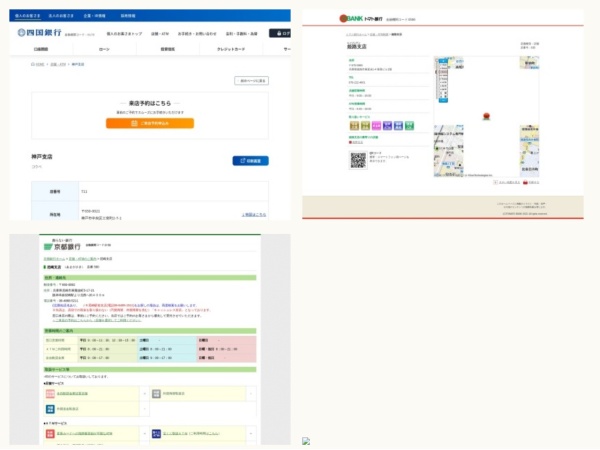The height and width of the screenshot is (450, 600).
Task: Click the map link in the address row
Action: (x=254, y=215)
